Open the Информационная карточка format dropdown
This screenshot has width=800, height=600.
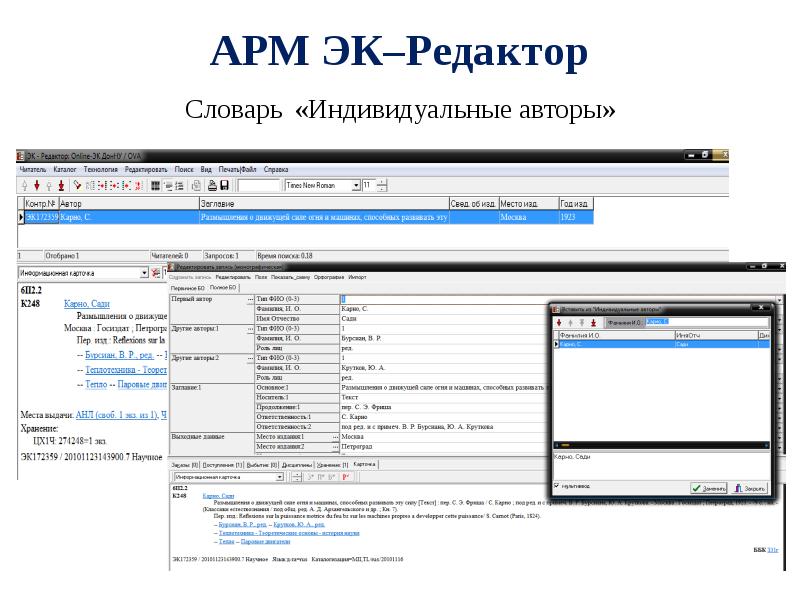point(144,272)
